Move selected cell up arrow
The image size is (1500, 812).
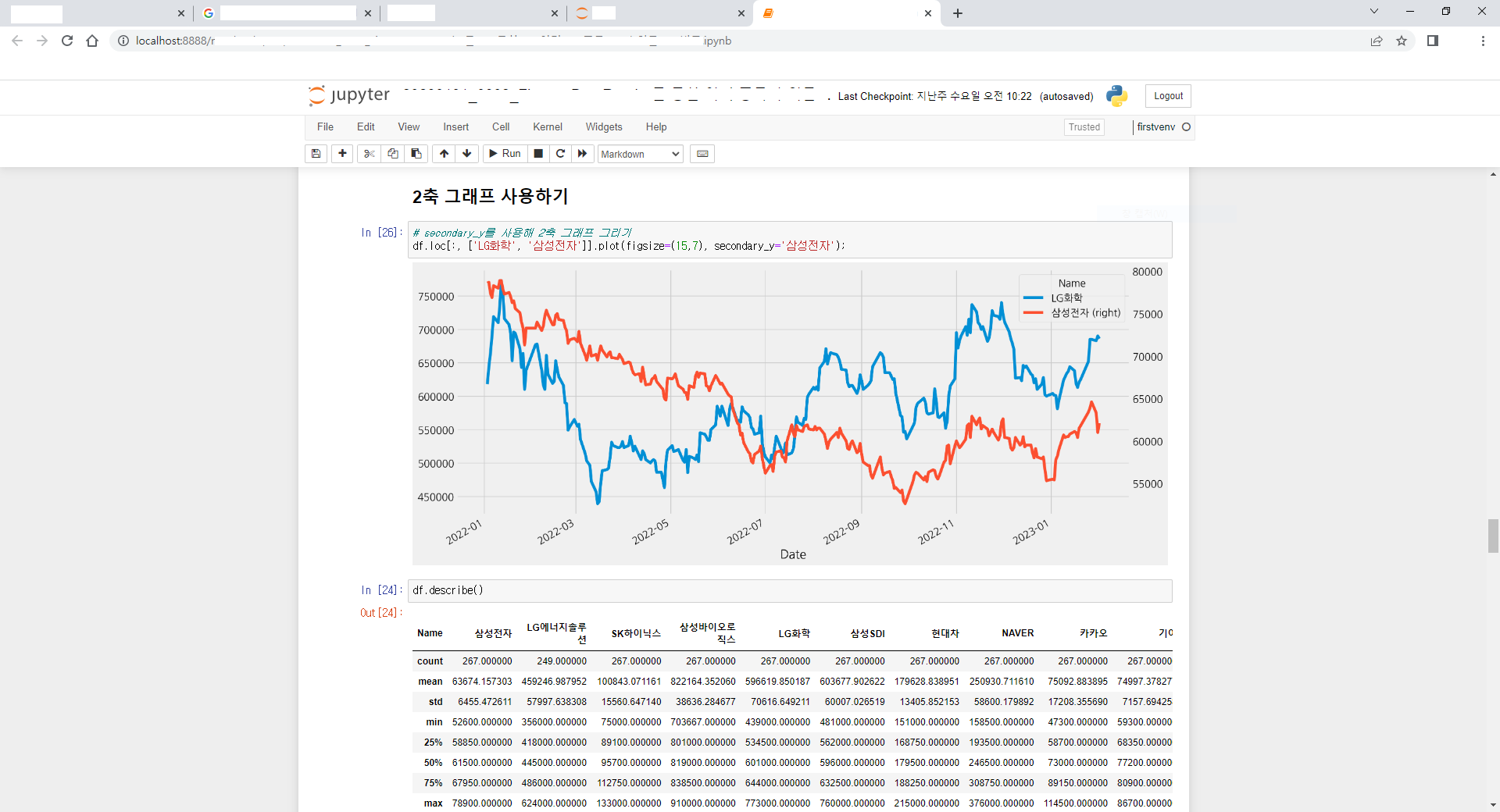444,154
